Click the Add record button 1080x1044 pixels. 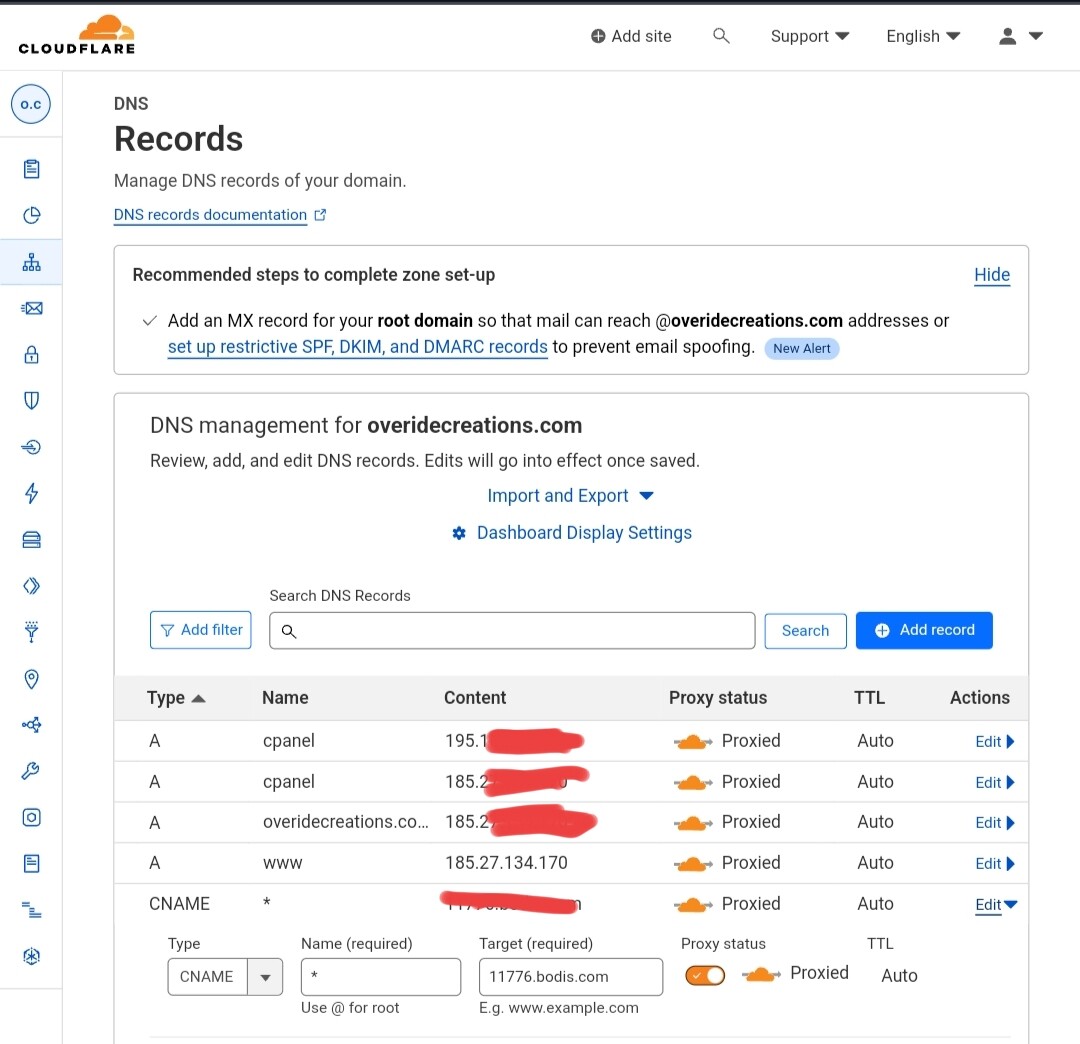(924, 630)
